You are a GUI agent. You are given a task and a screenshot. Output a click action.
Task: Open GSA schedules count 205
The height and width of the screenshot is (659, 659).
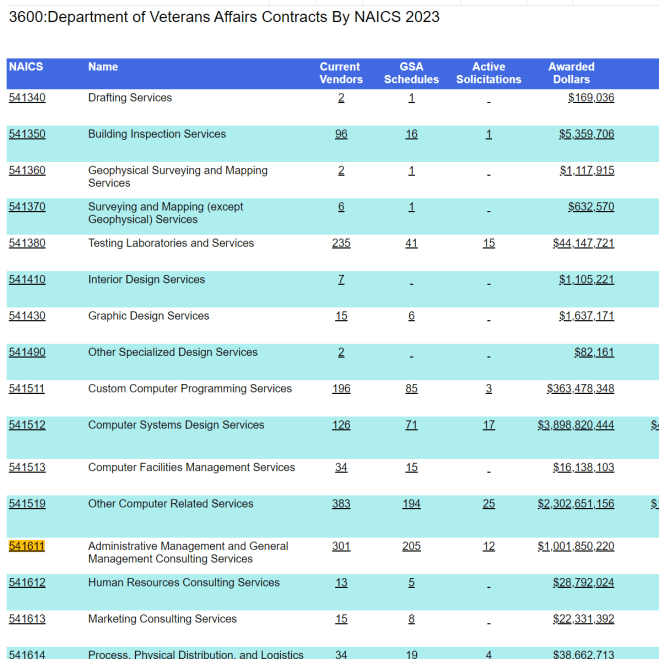click(x=411, y=546)
